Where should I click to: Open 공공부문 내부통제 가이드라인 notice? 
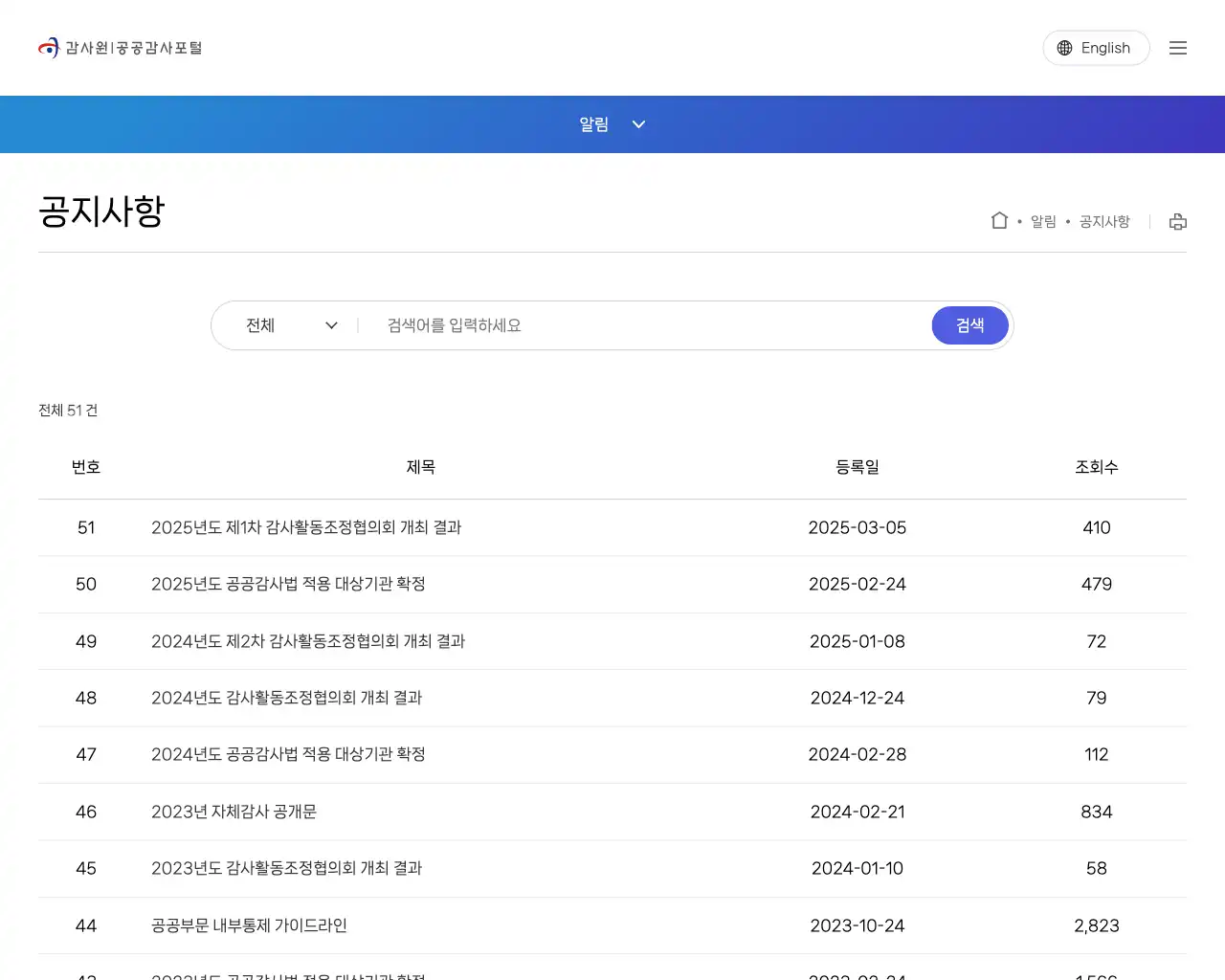point(250,925)
